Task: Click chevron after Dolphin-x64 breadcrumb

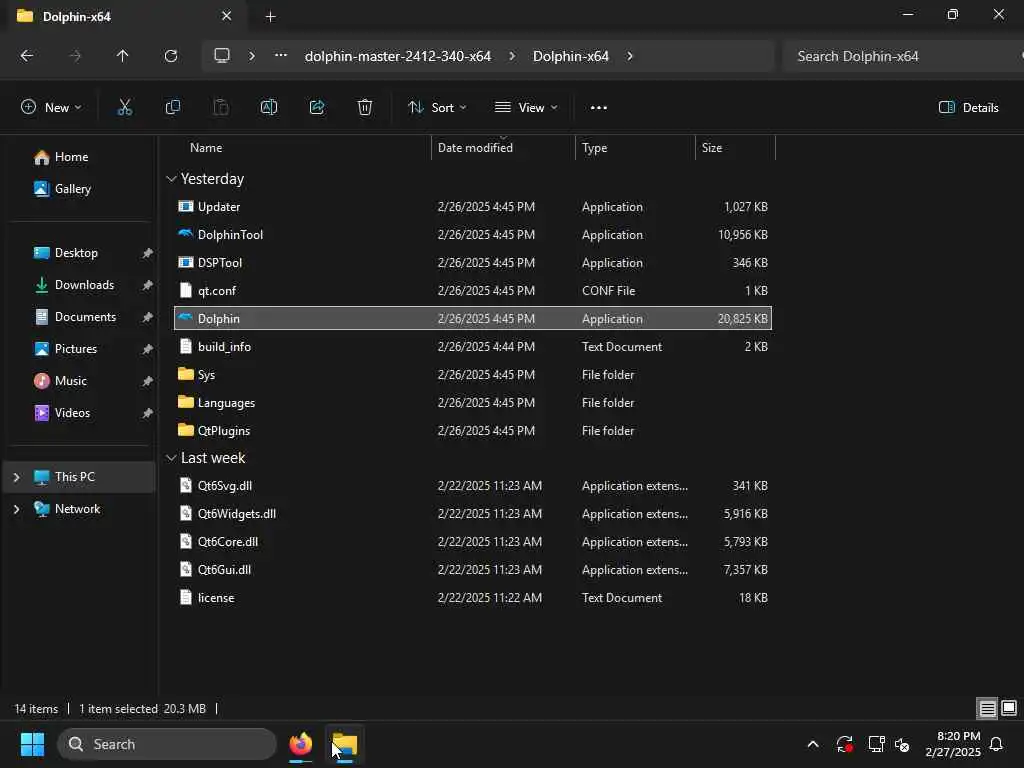Action: click(x=630, y=56)
